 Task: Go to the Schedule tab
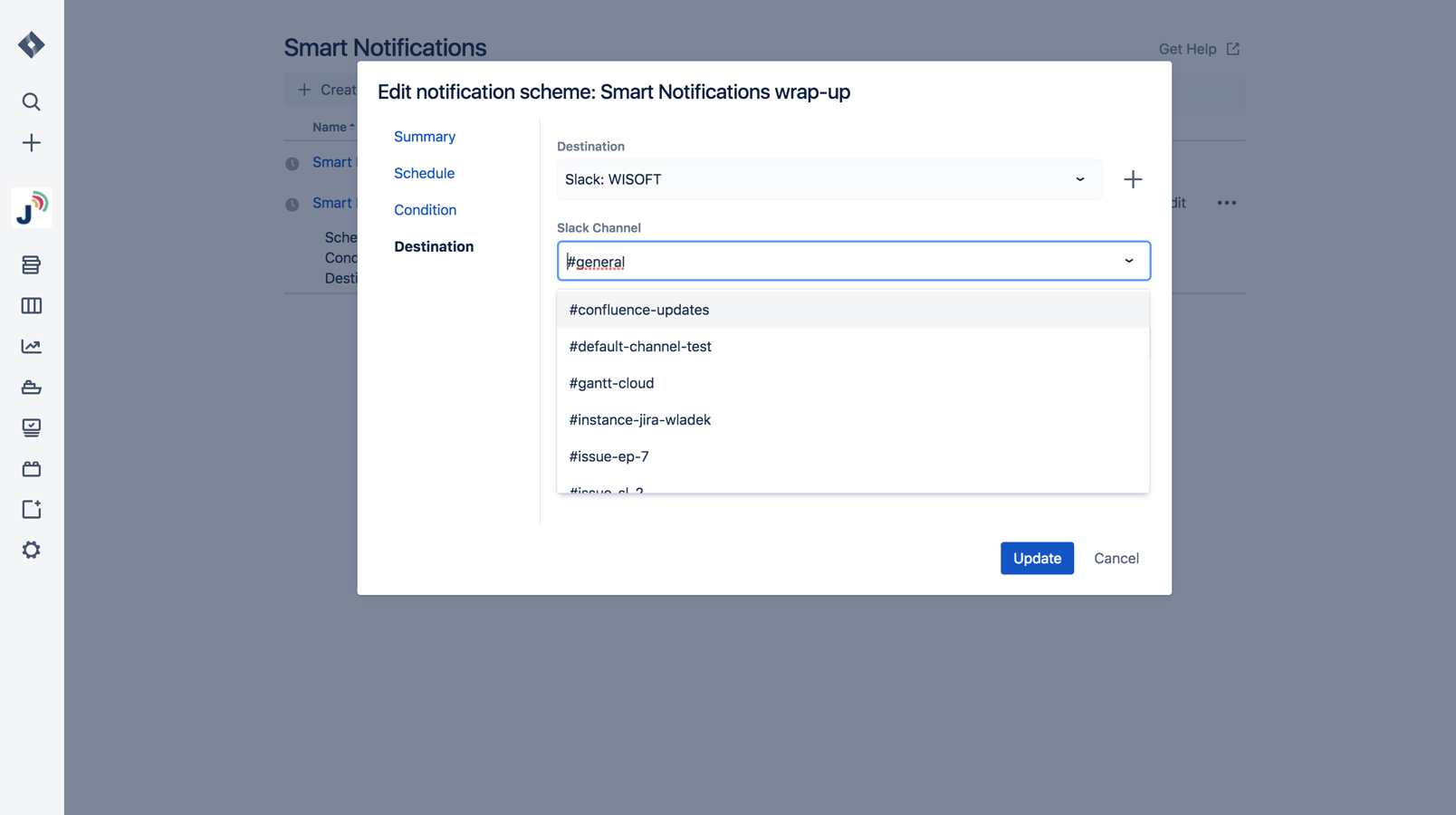tap(424, 173)
